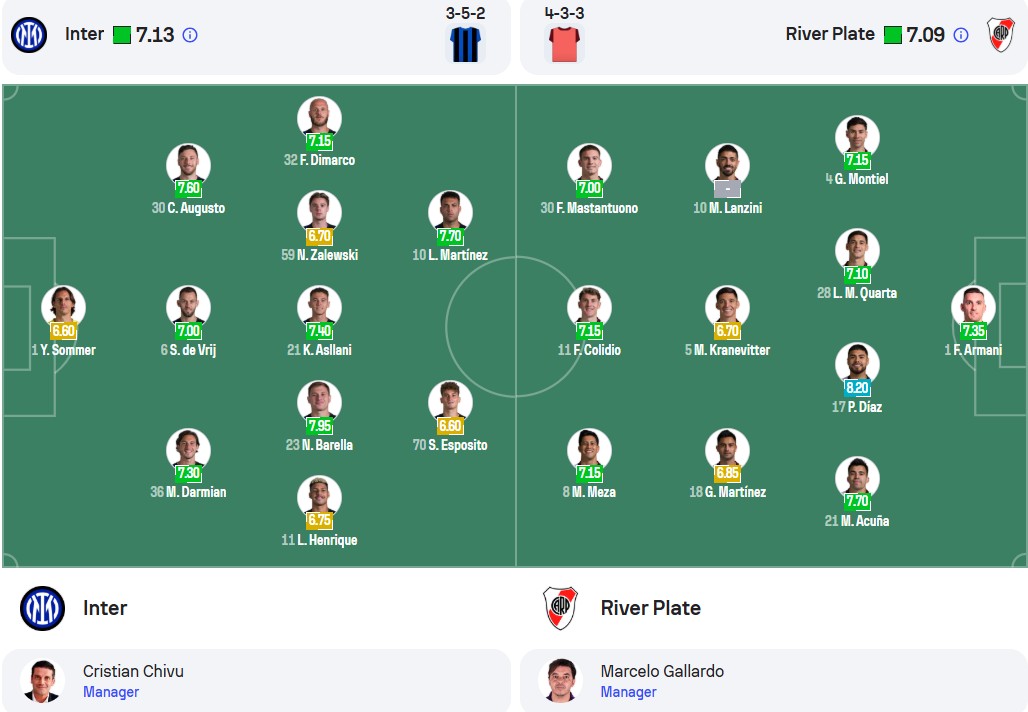Click the Inter 7.13 team rating badge
Screen dimensions: 1028x712
coord(144,35)
